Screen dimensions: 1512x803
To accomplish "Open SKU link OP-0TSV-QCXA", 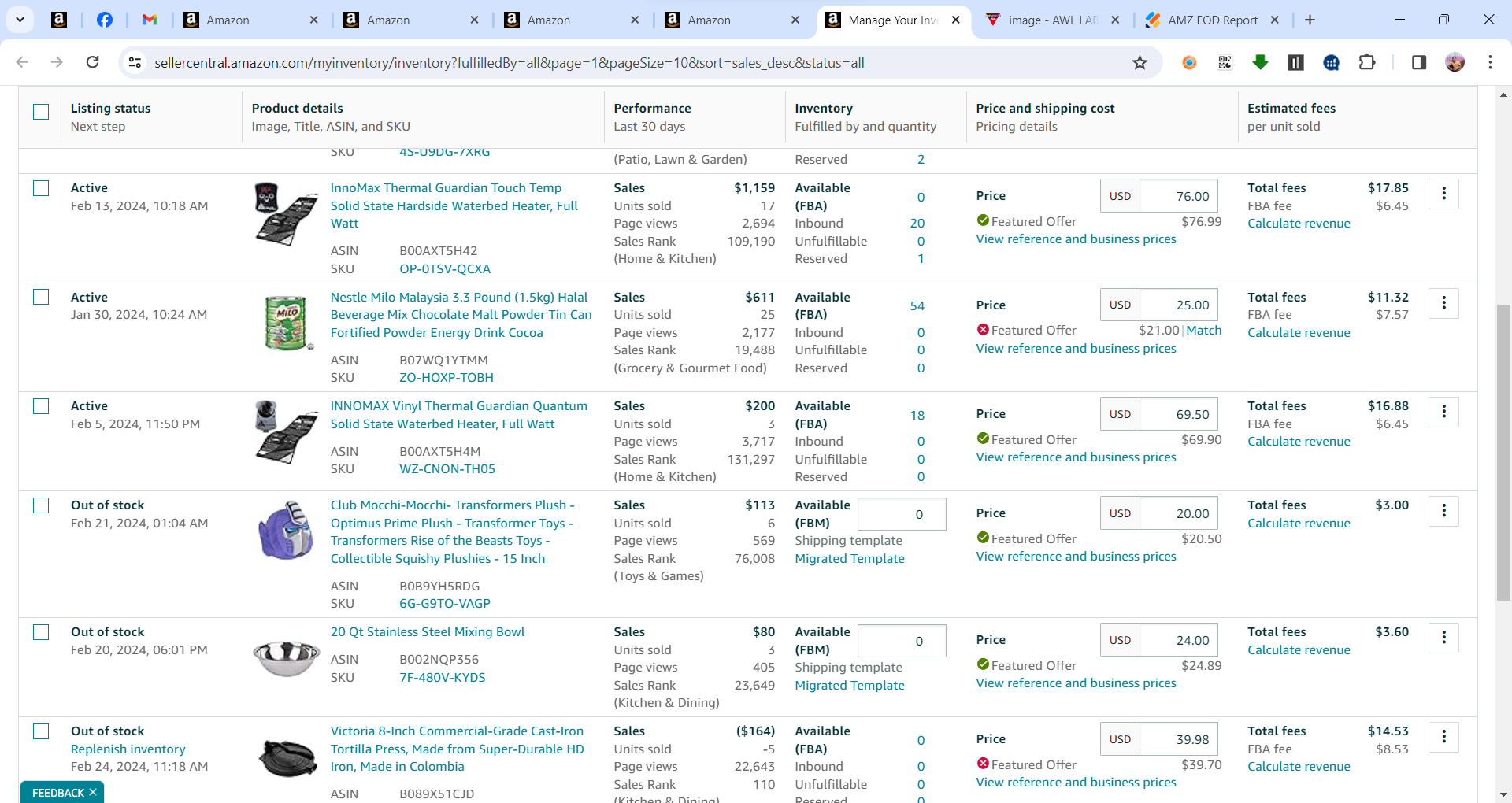I will [445, 269].
